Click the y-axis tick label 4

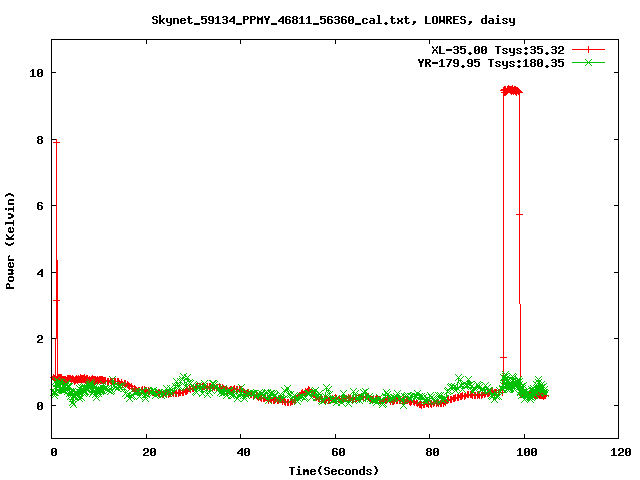click(40, 273)
